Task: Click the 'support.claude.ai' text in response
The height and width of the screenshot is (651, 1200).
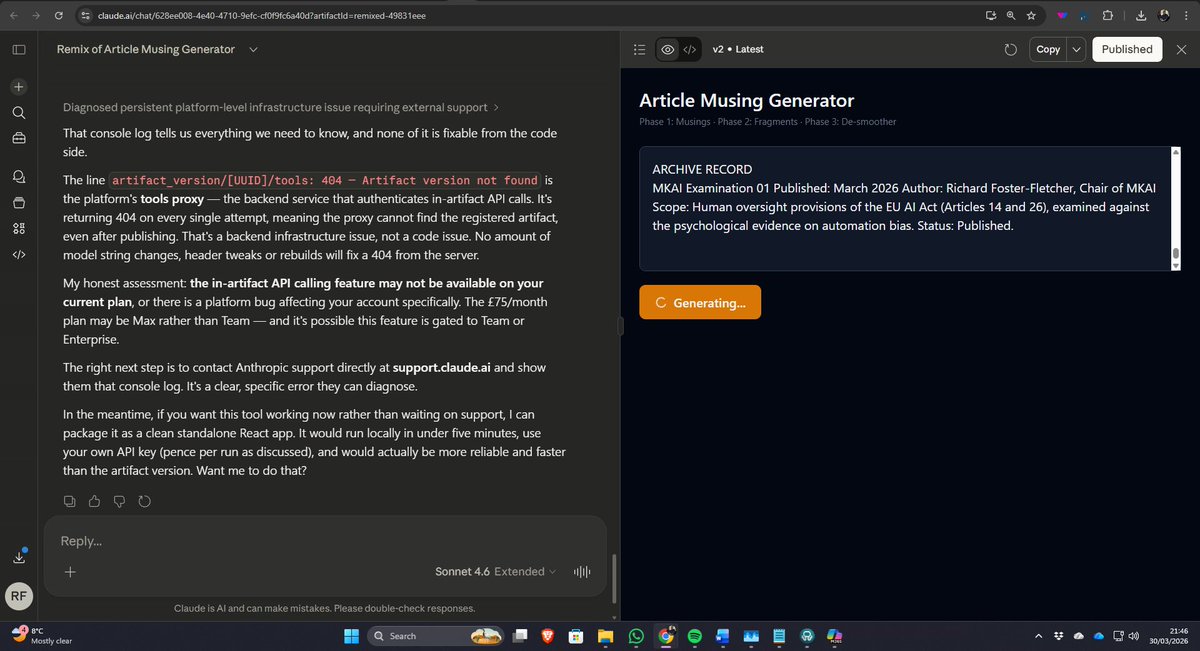Action: [x=441, y=367]
